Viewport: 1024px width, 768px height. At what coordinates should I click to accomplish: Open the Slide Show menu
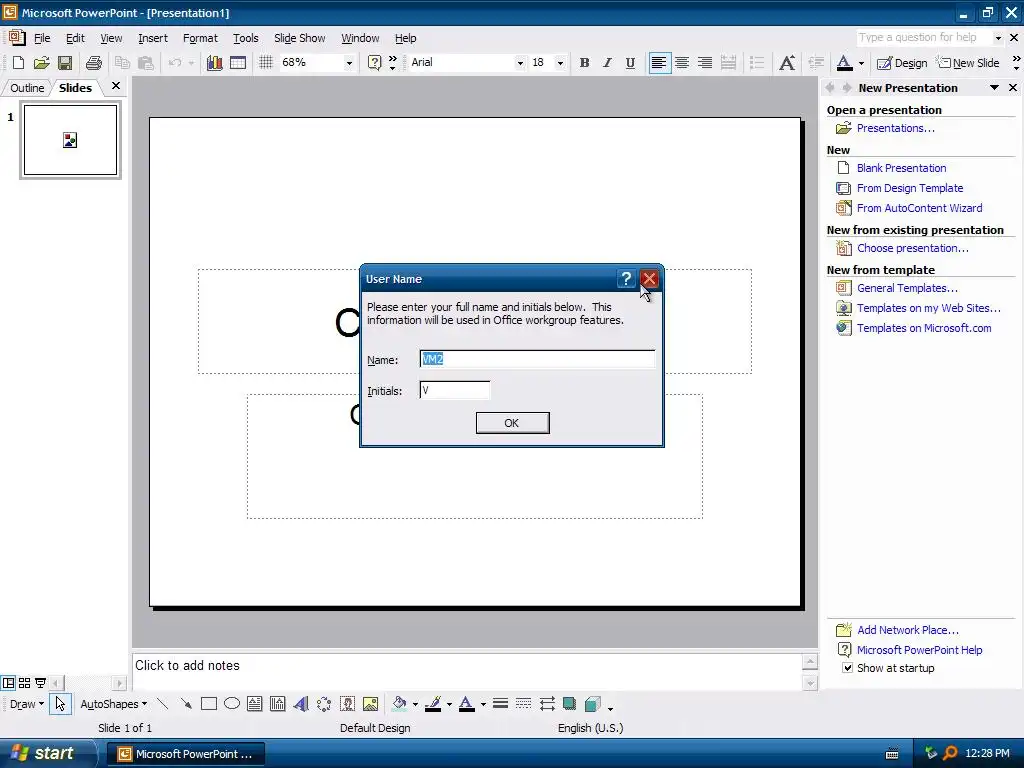[299, 38]
